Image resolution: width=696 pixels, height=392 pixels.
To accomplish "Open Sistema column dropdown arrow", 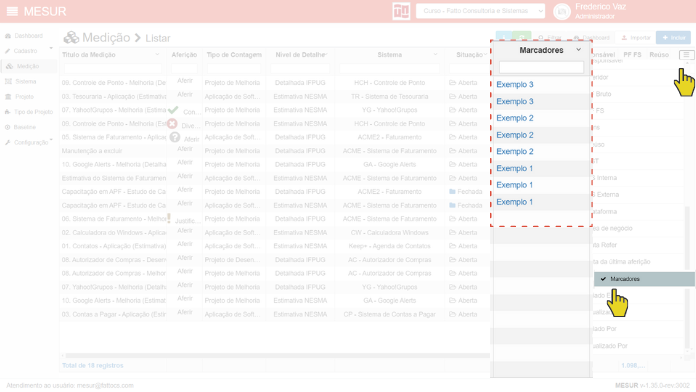I will [x=435, y=55].
